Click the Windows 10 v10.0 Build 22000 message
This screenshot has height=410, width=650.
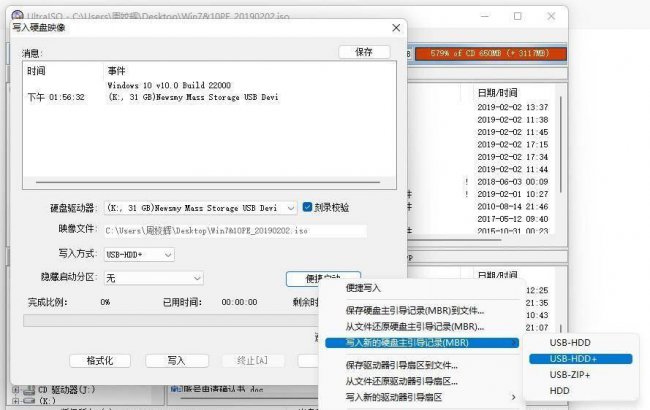169,85
